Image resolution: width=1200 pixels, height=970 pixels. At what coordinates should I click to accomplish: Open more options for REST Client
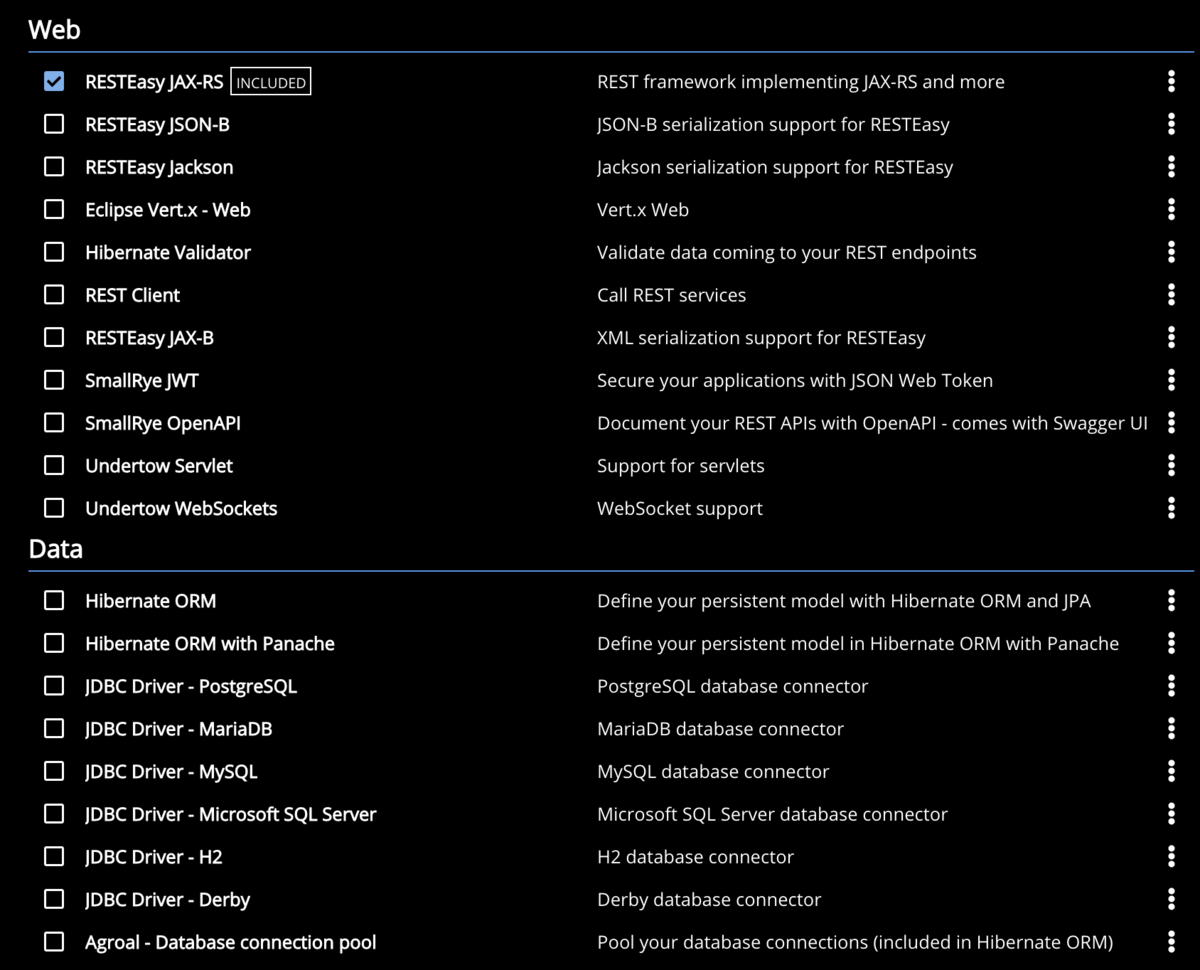[1171, 295]
